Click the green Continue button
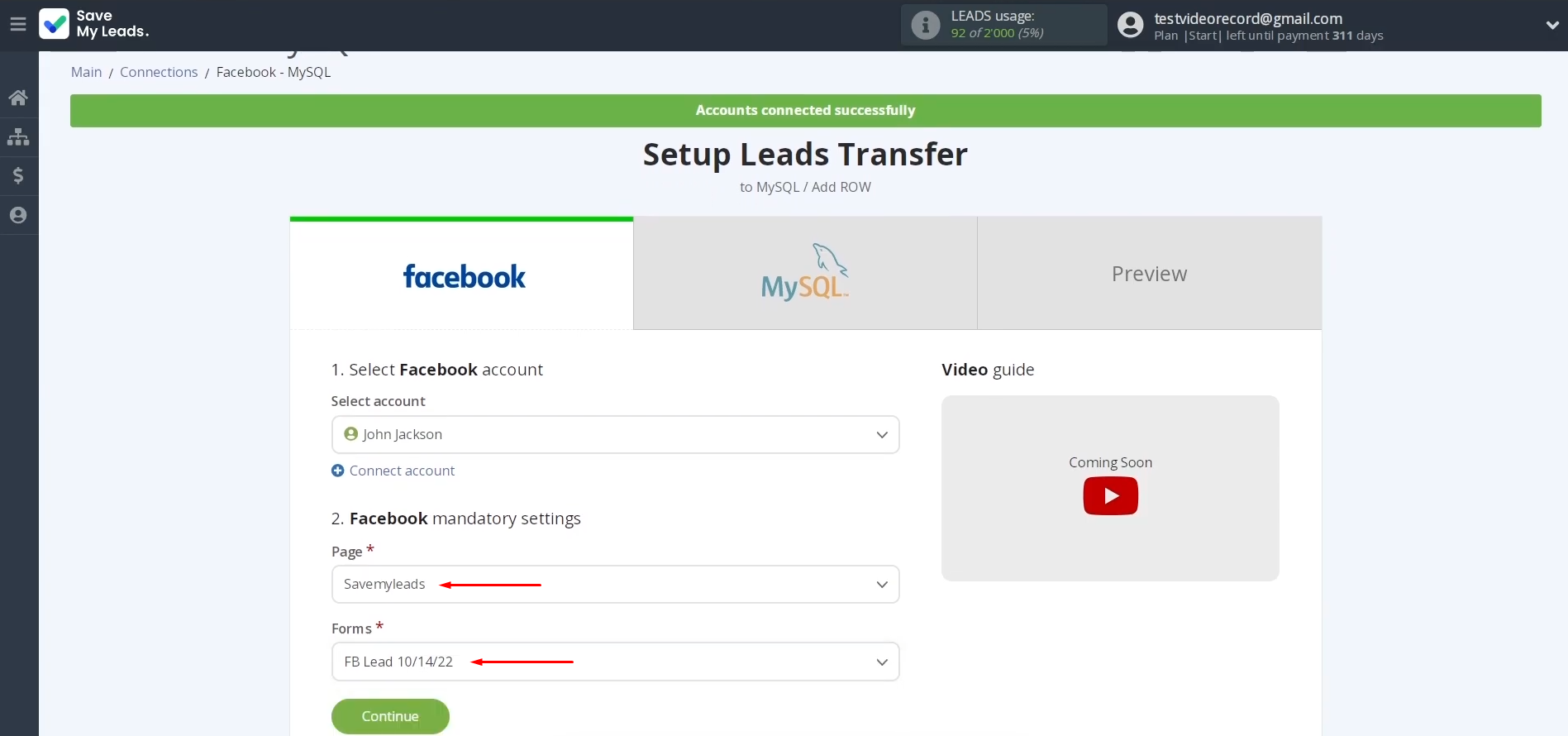Viewport: 1568px width, 736px height. pyautogui.click(x=390, y=716)
